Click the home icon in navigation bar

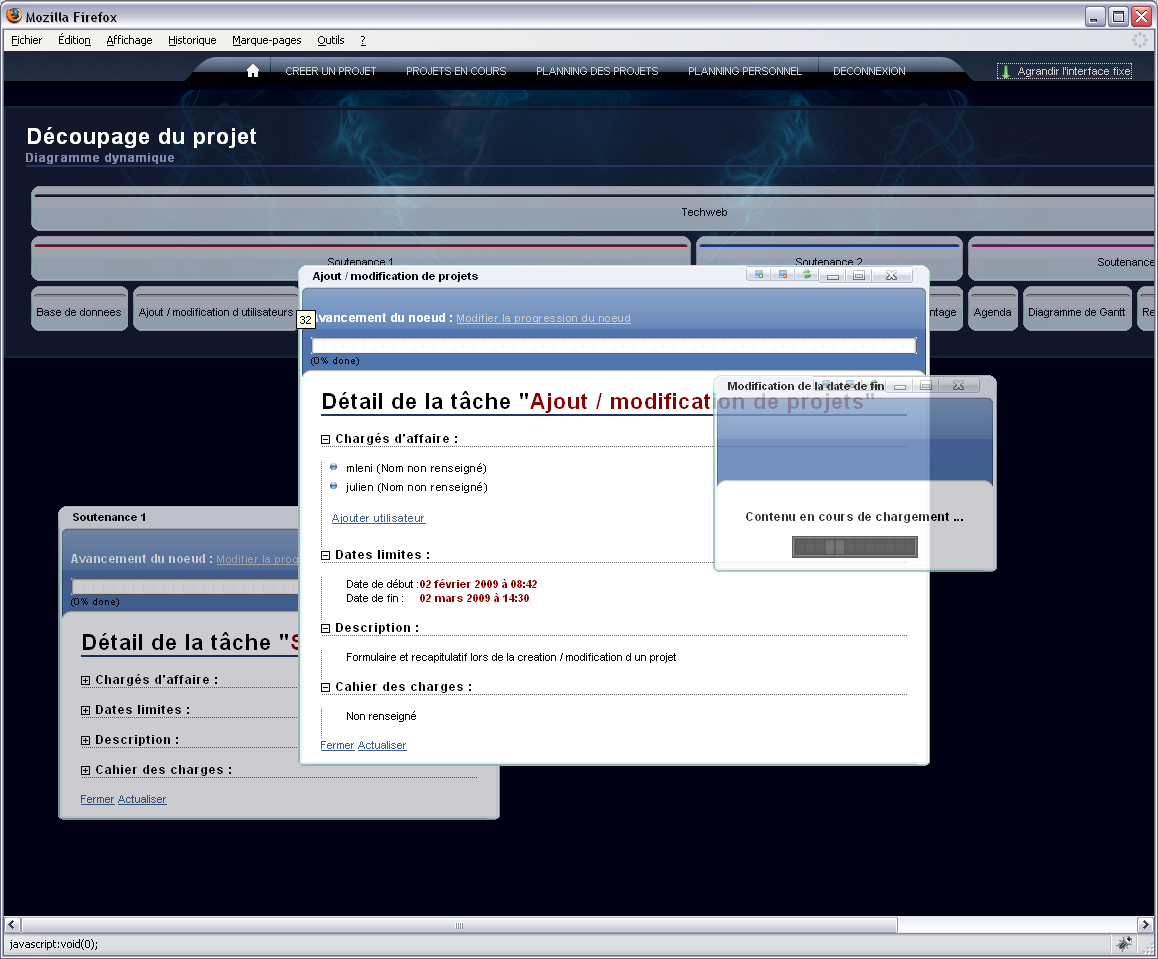(x=253, y=71)
